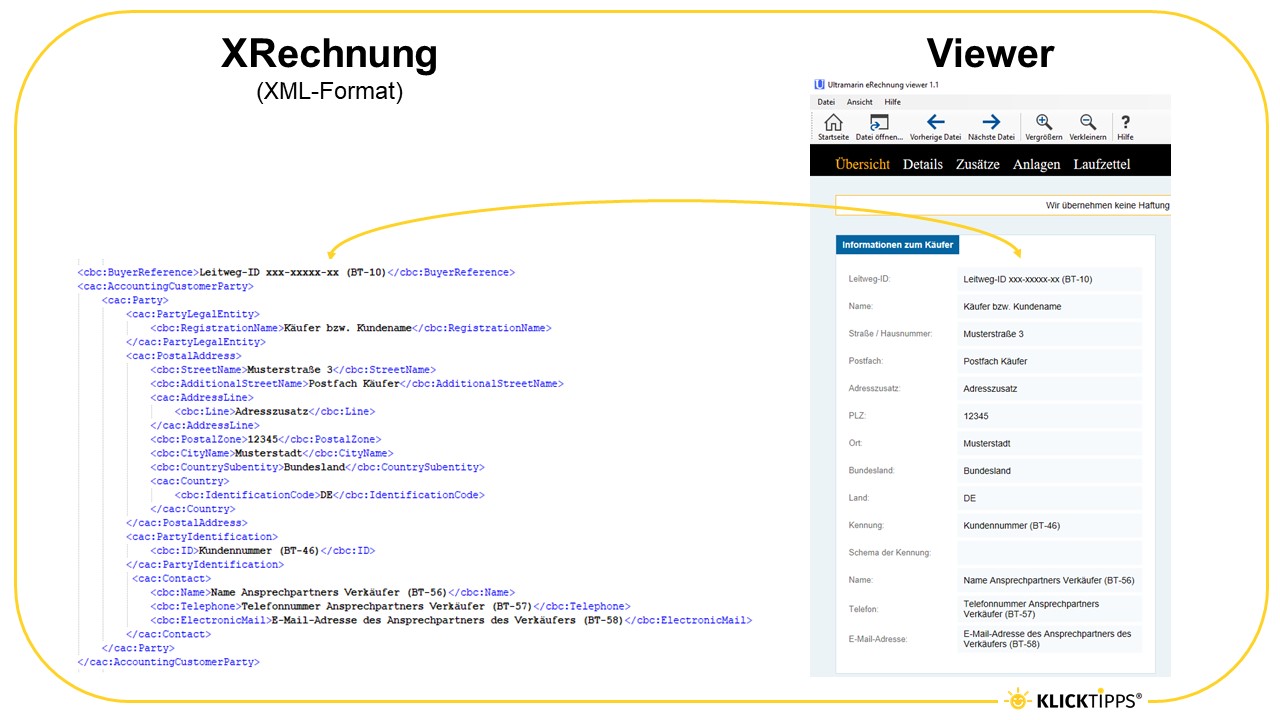Open a file with Datei öffnen icon
This screenshot has width=1280, height=720.
pos(879,122)
